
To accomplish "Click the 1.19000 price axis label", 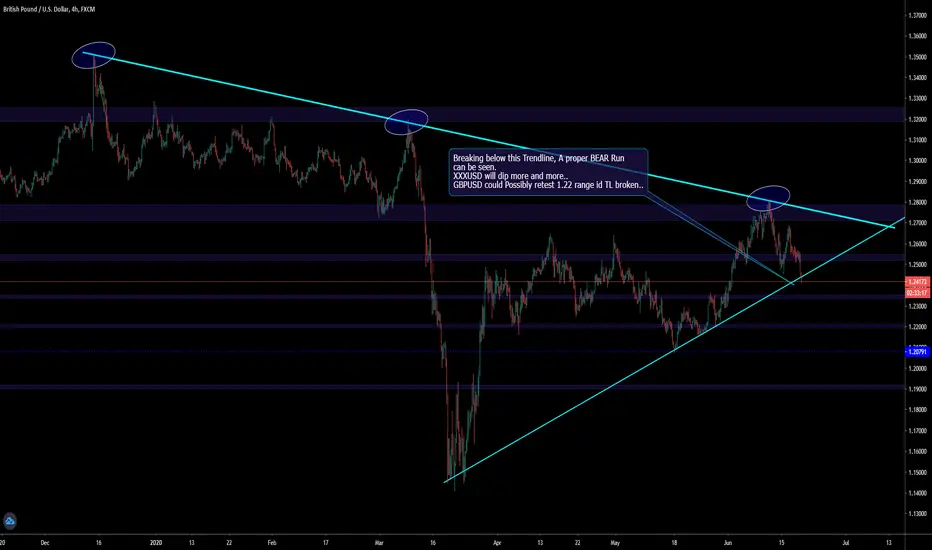I will [x=918, y=389].
